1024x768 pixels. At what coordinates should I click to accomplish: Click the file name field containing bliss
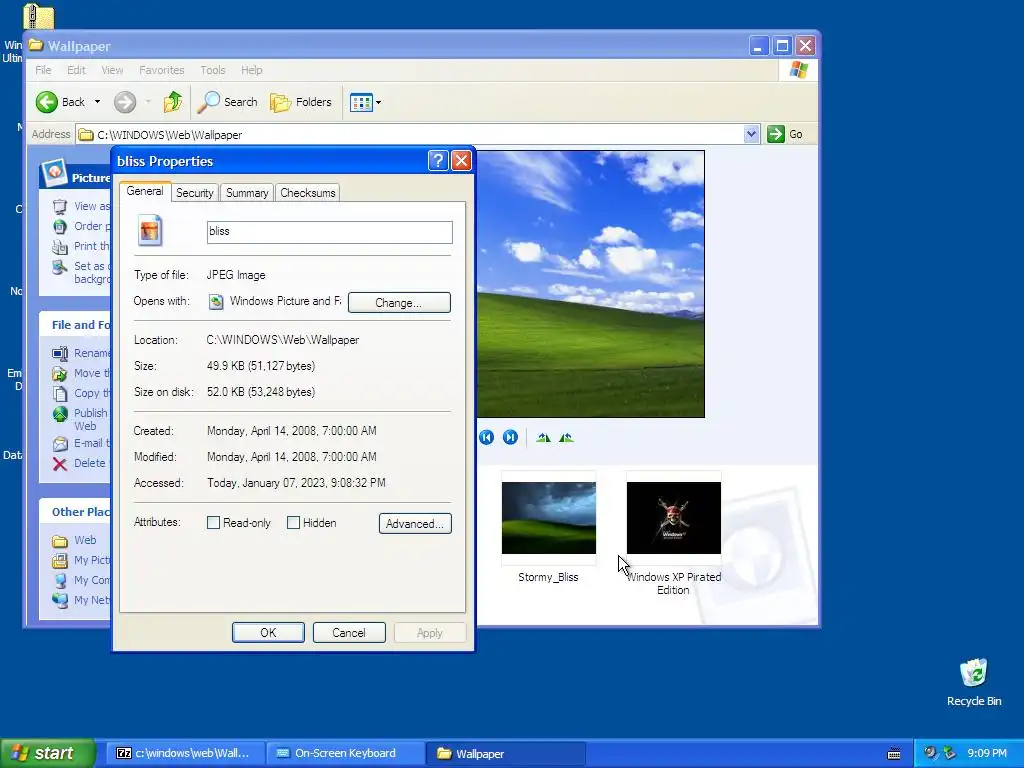(x=329, y=232)
